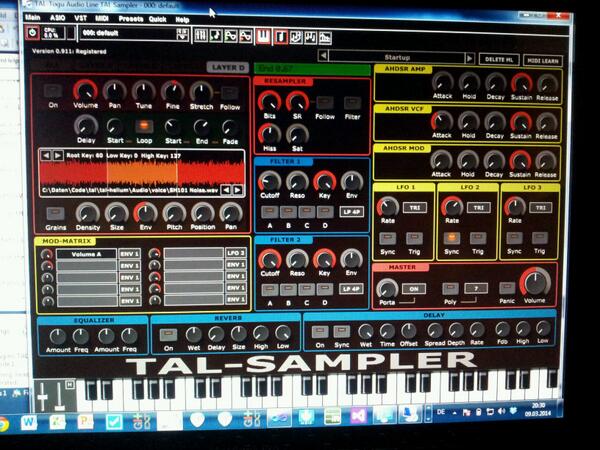Click the red-bordered waveform toolbar icon
Image resolution: width=600 pixels, height=450 pixels.
(245, 36)
